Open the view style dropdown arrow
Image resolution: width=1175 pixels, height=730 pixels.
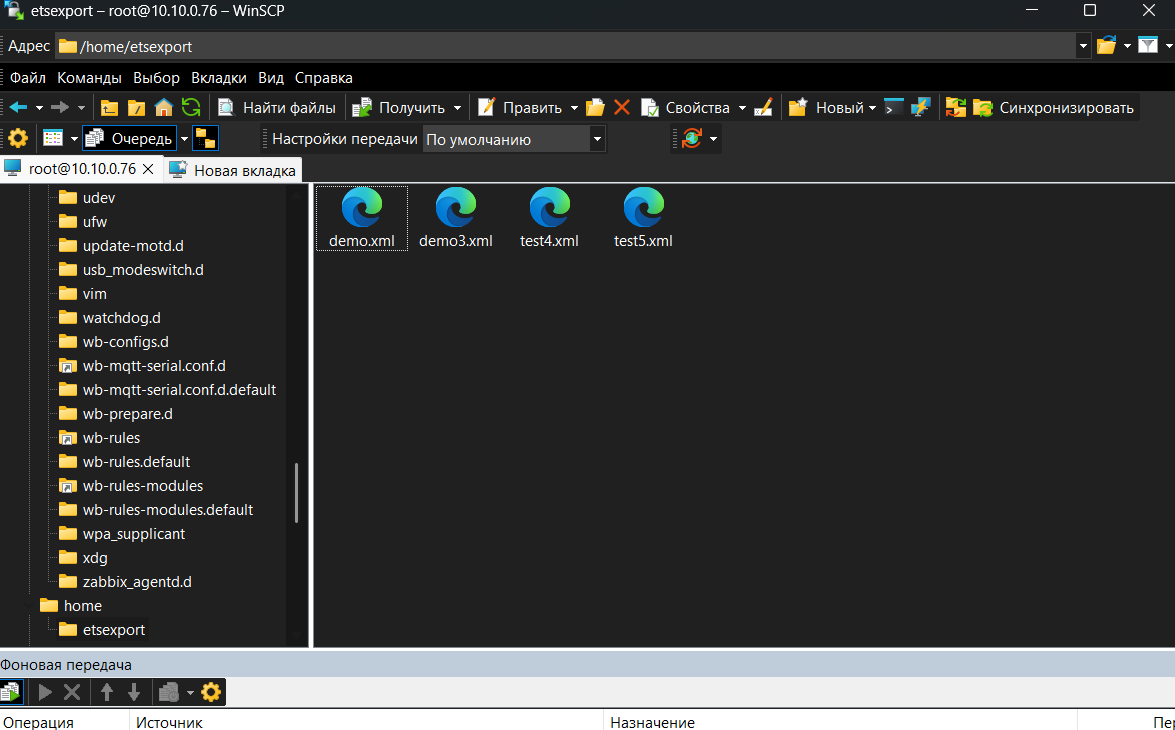click(x=73, y=139)
